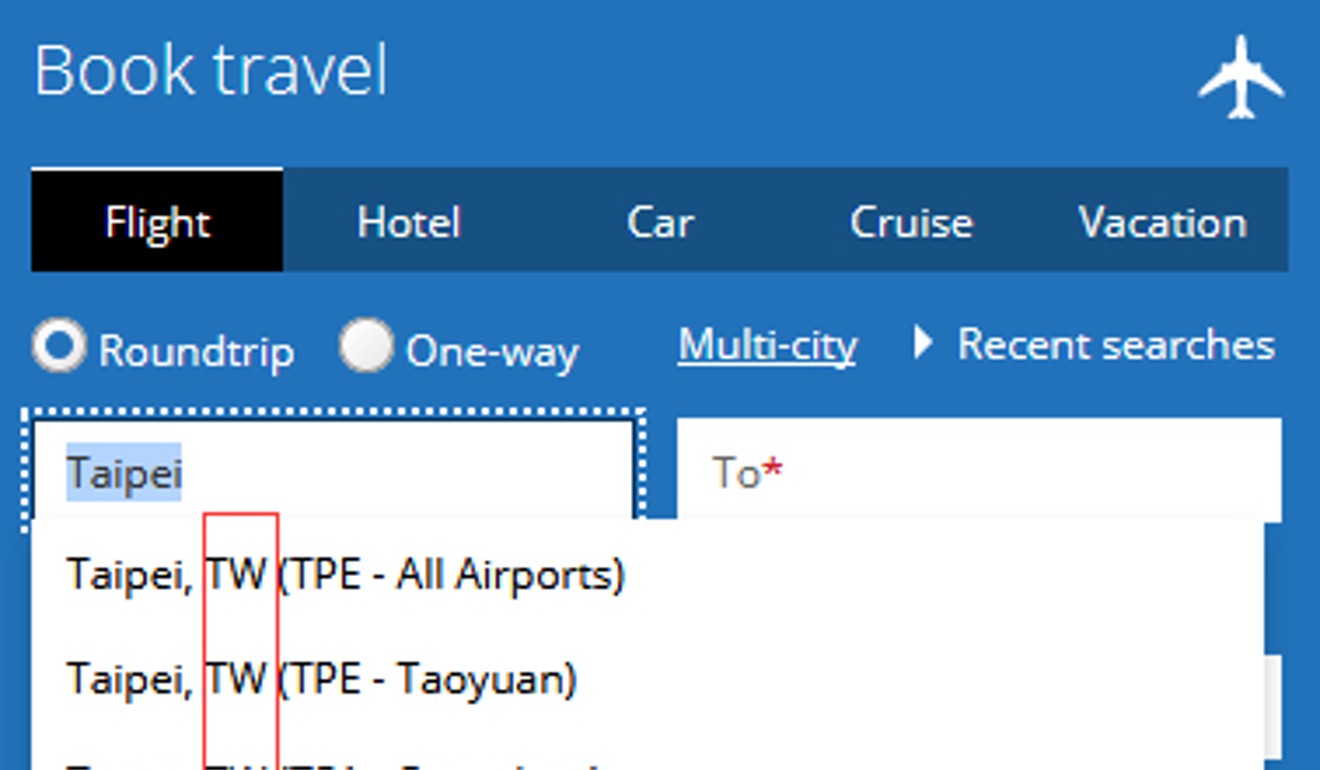Go to the Vacation tab

point(1162,221)
